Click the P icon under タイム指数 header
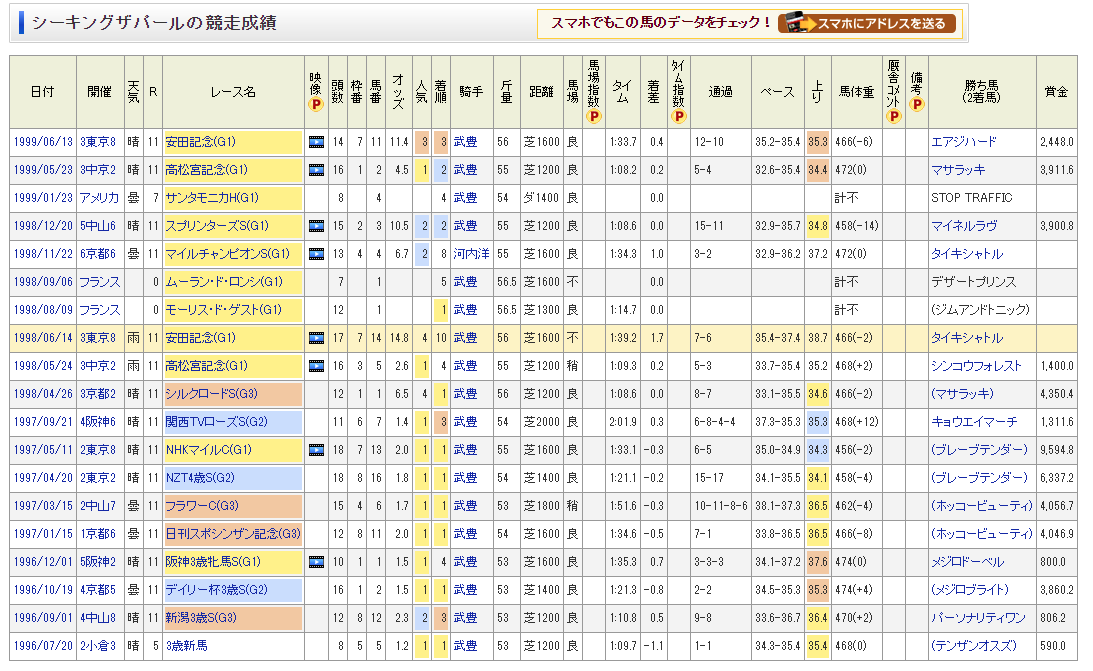This screenshot has height=671, width=1093. click(678, 116)
